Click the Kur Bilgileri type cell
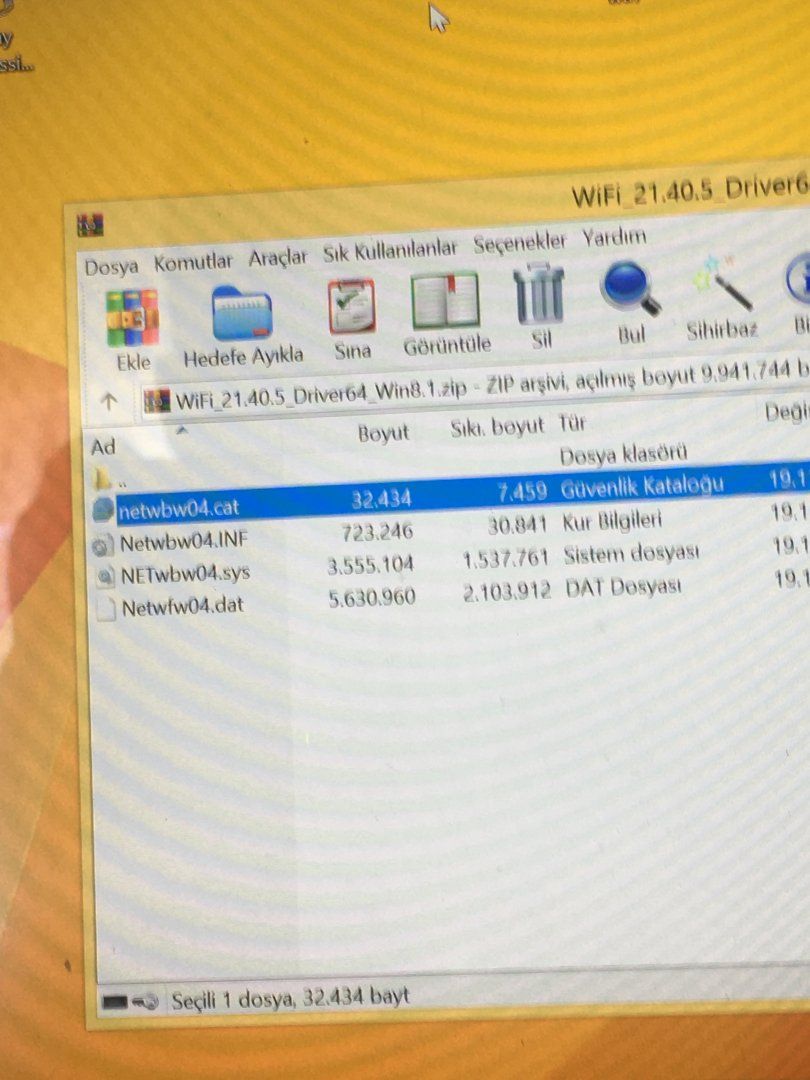 click(x=612, y=521)
